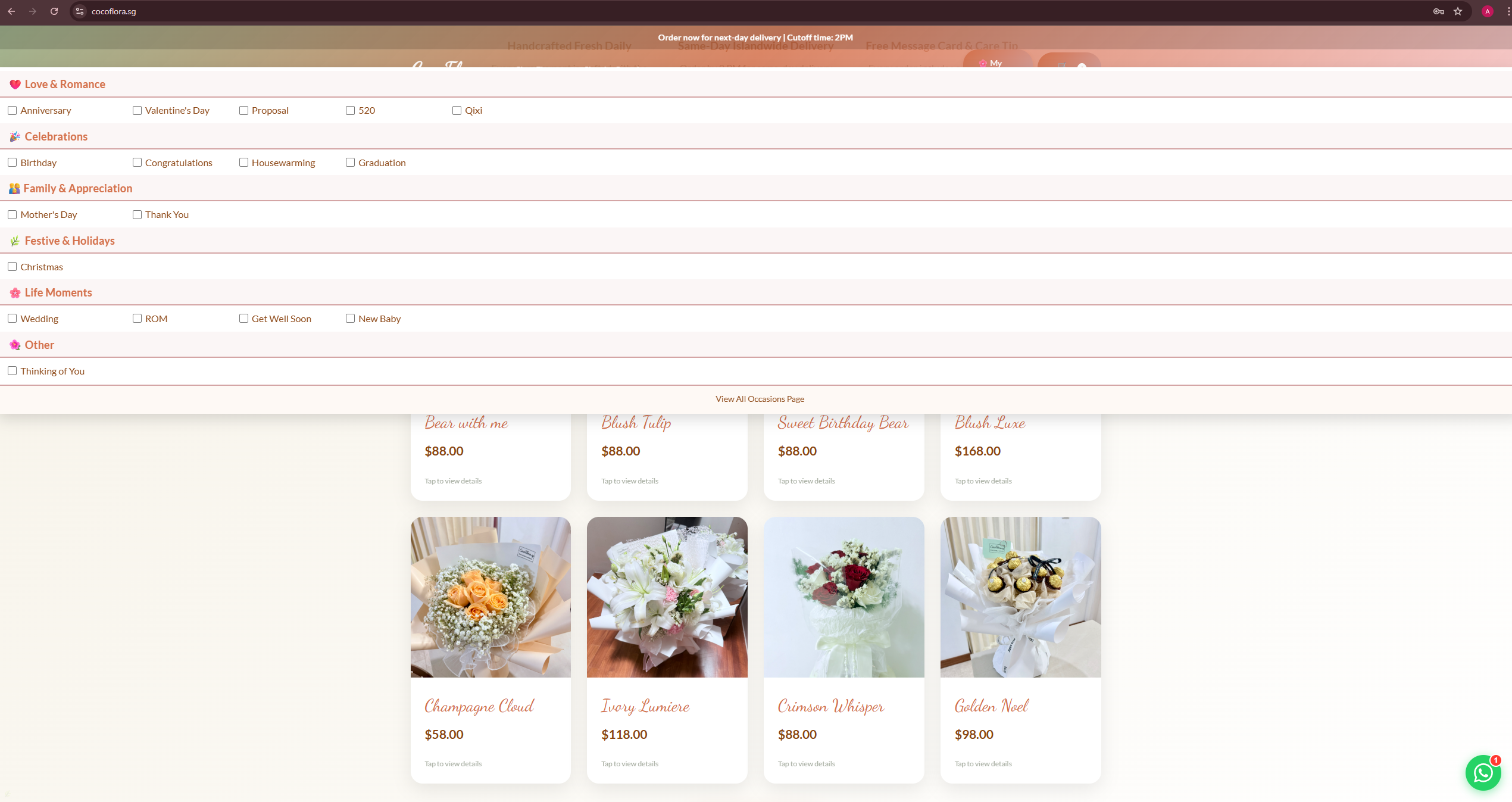Screen dimensions: 1512x802
Task: Open the View All Occasions Page link
Action: [759, 399]
